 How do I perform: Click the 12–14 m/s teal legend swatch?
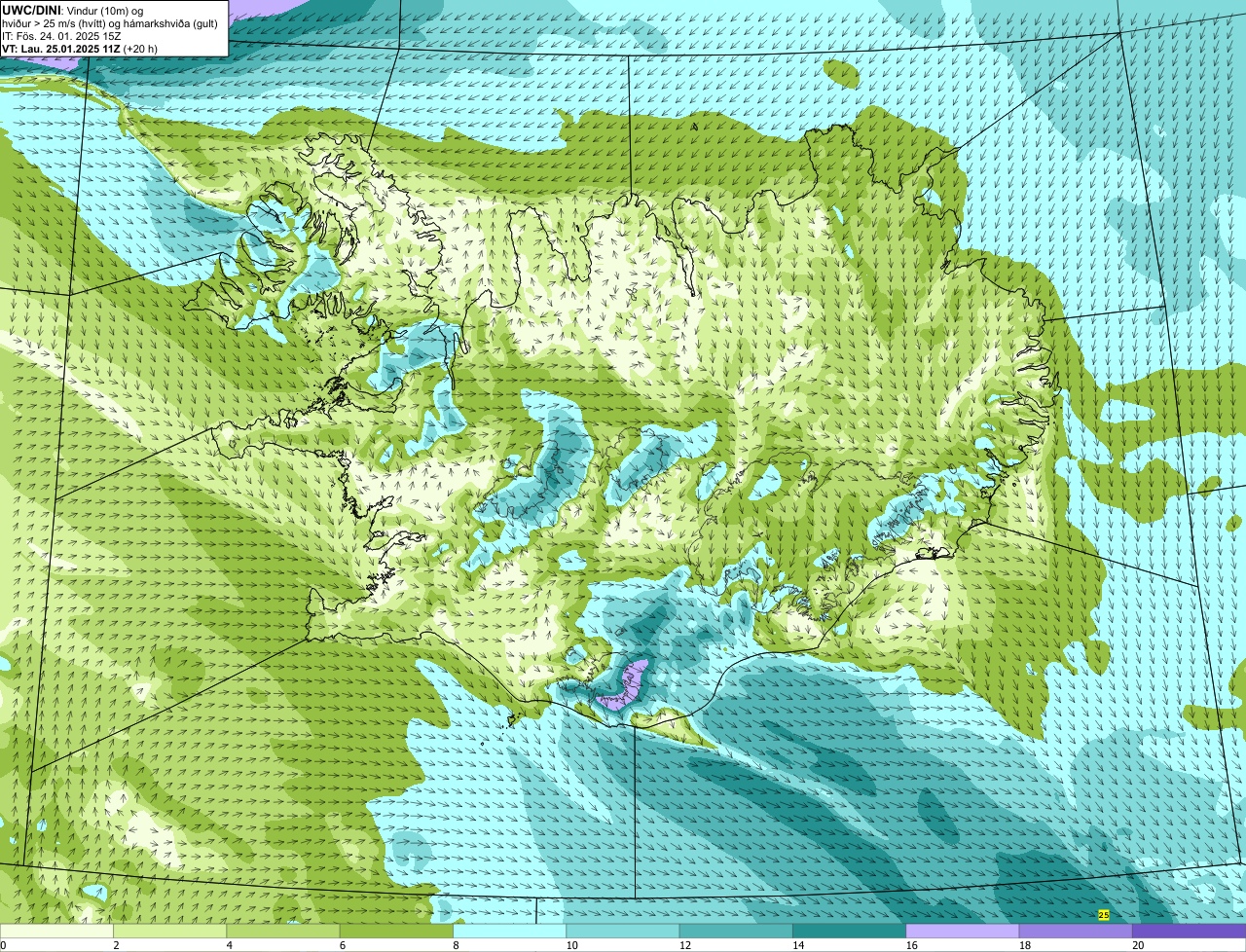pos(736,931)
